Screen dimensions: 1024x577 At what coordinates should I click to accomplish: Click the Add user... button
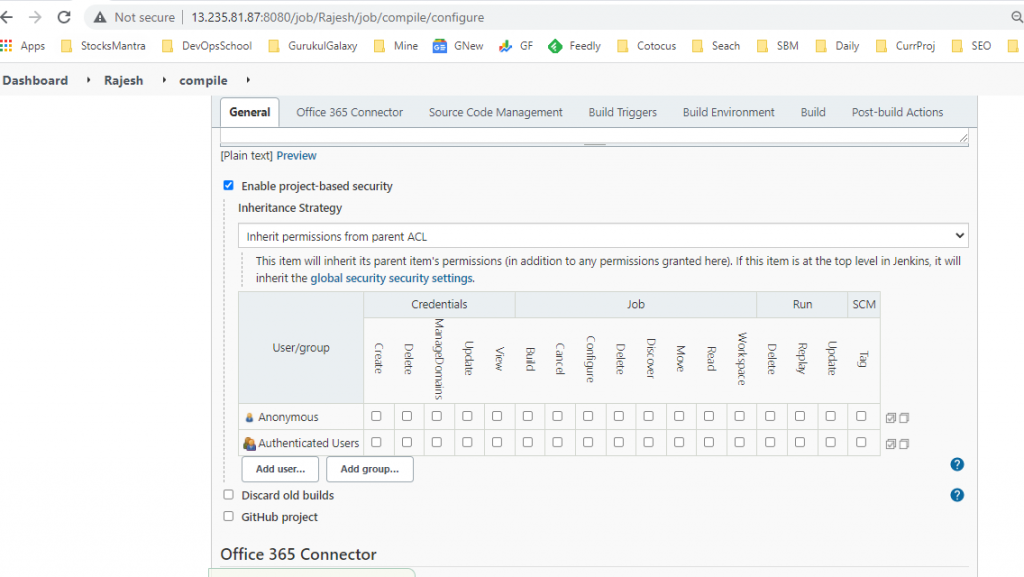point(280,469)
